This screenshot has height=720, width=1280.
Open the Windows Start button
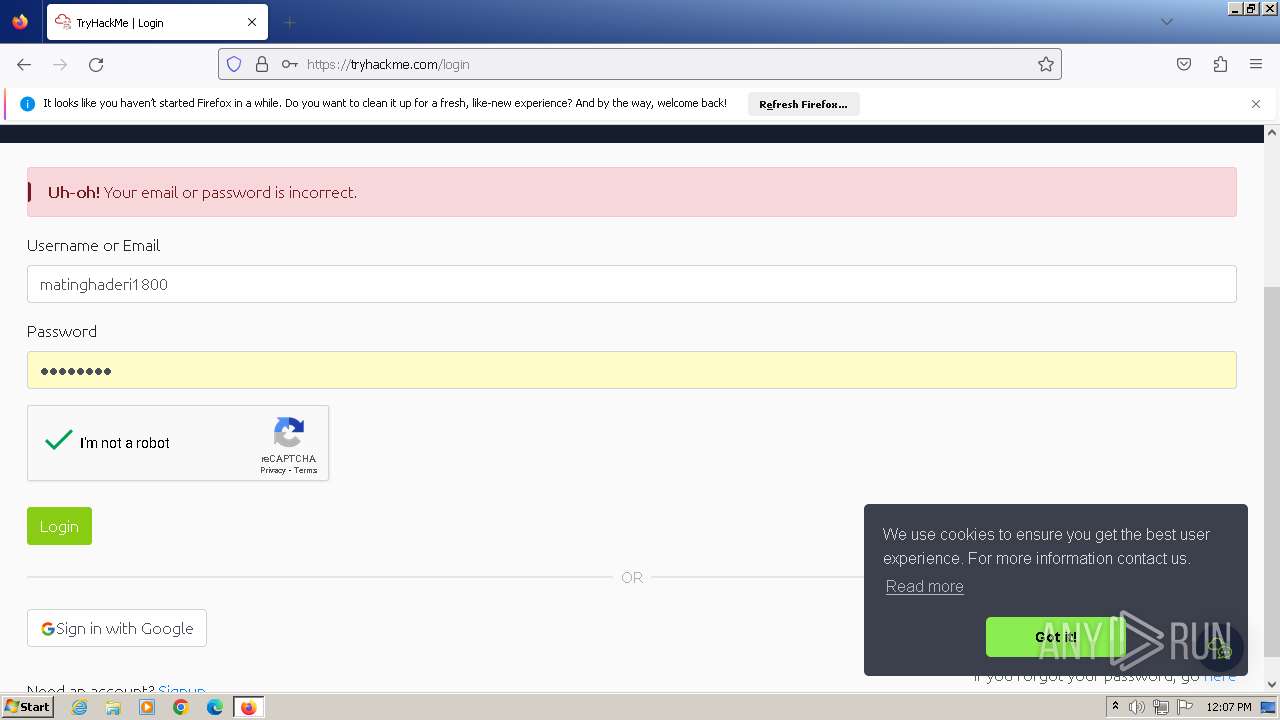click(28, 707)
